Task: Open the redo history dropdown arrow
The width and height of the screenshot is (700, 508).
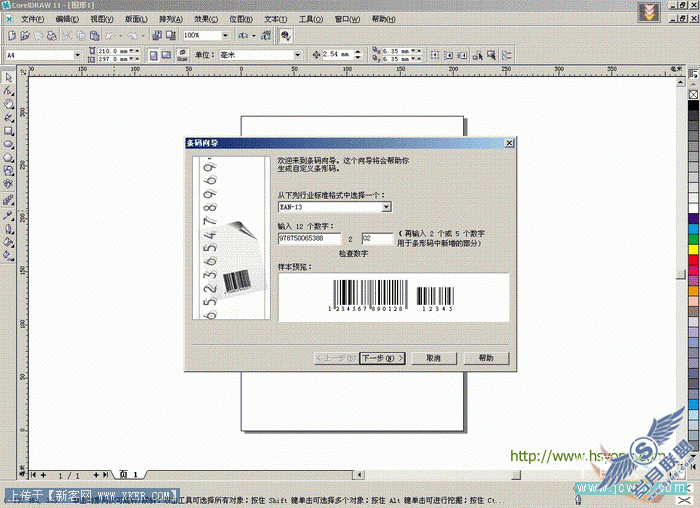Action: click(143, 35)
